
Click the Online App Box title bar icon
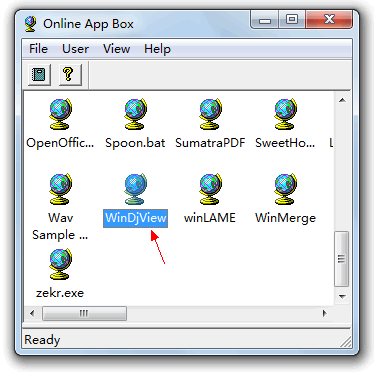point(30,24)
